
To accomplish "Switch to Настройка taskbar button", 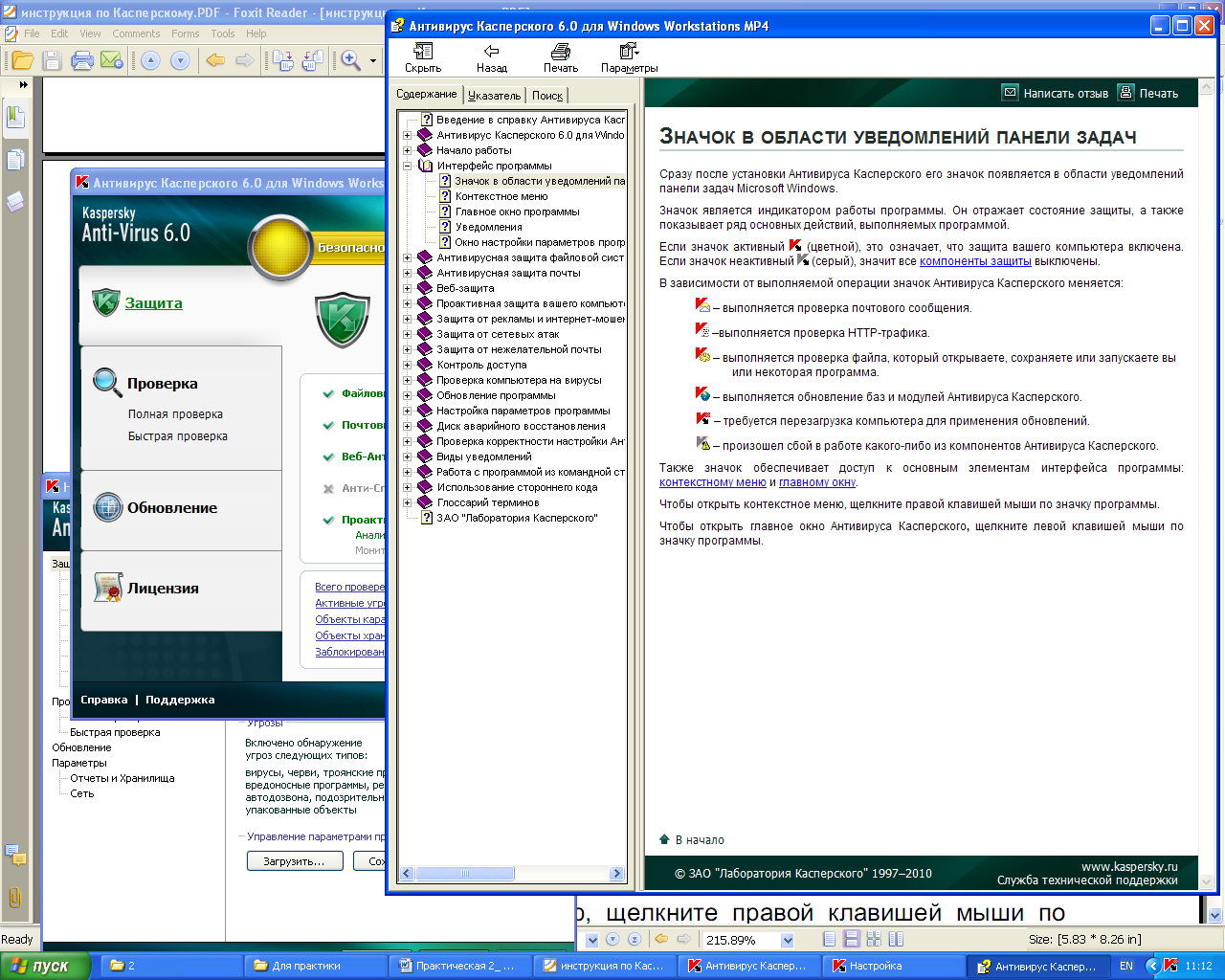I will [x=892, y=966].
